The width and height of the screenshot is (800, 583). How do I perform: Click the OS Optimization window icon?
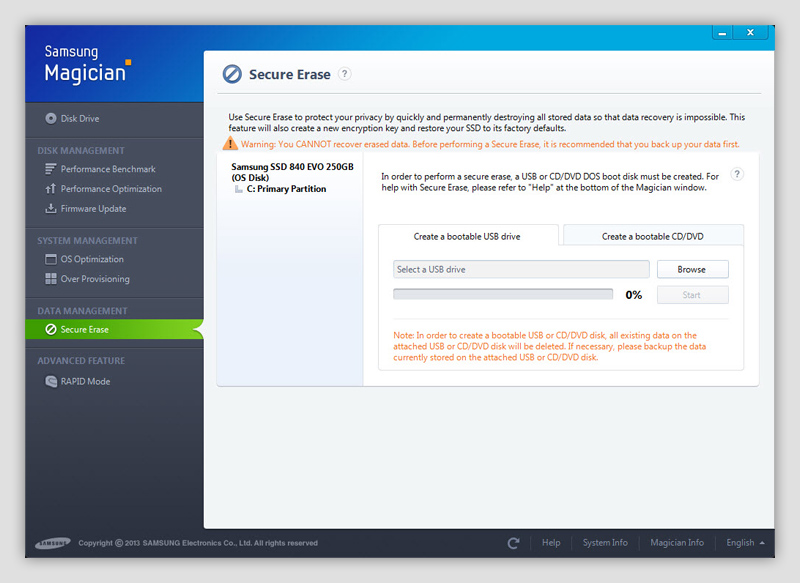(51, 259)
